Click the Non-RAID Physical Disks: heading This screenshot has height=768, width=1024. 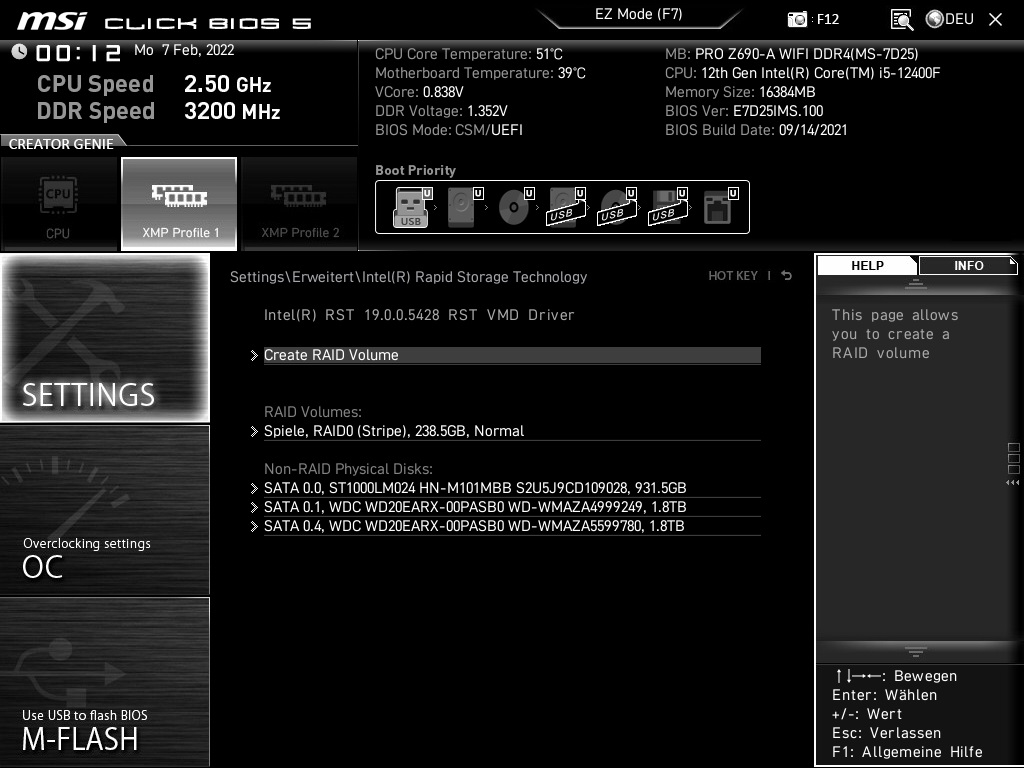[348, 469]
